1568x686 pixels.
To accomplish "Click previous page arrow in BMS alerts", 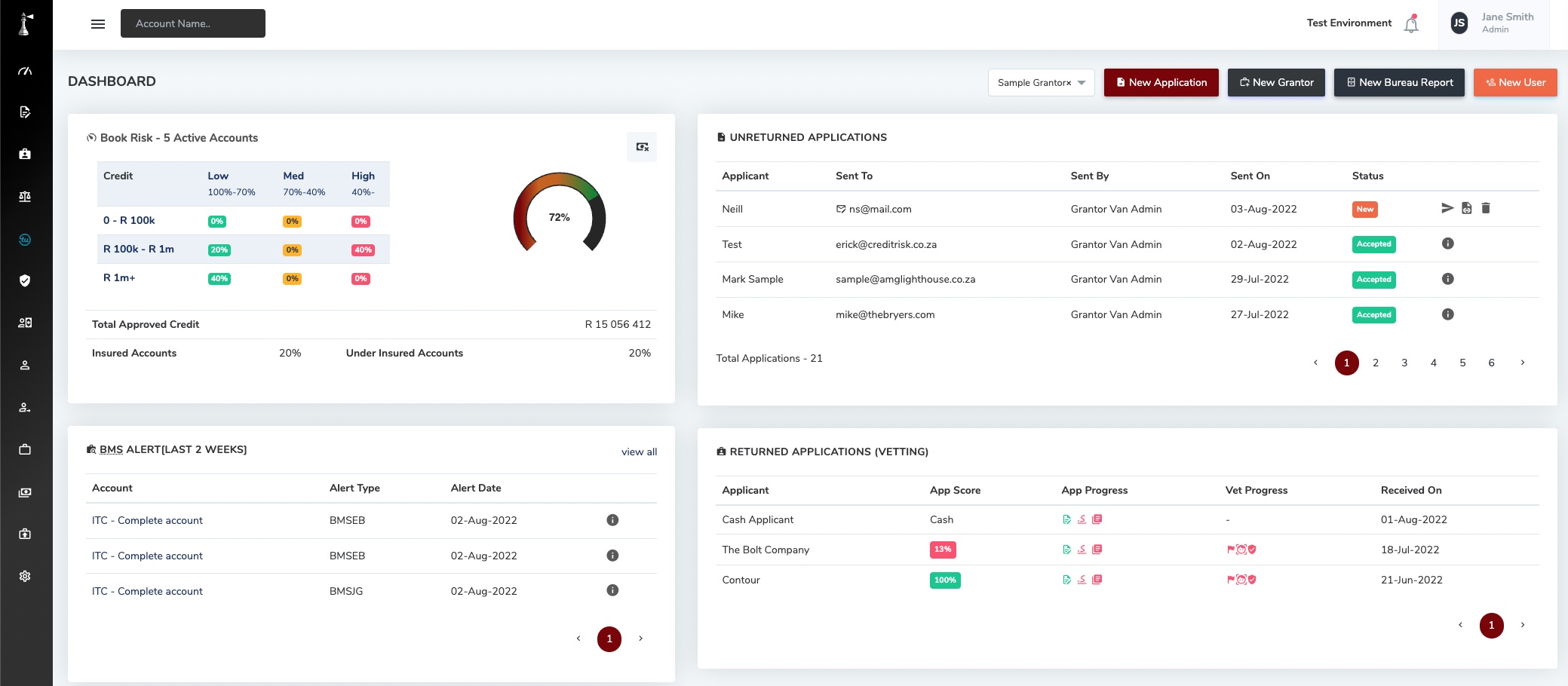I will click(578, 639).
